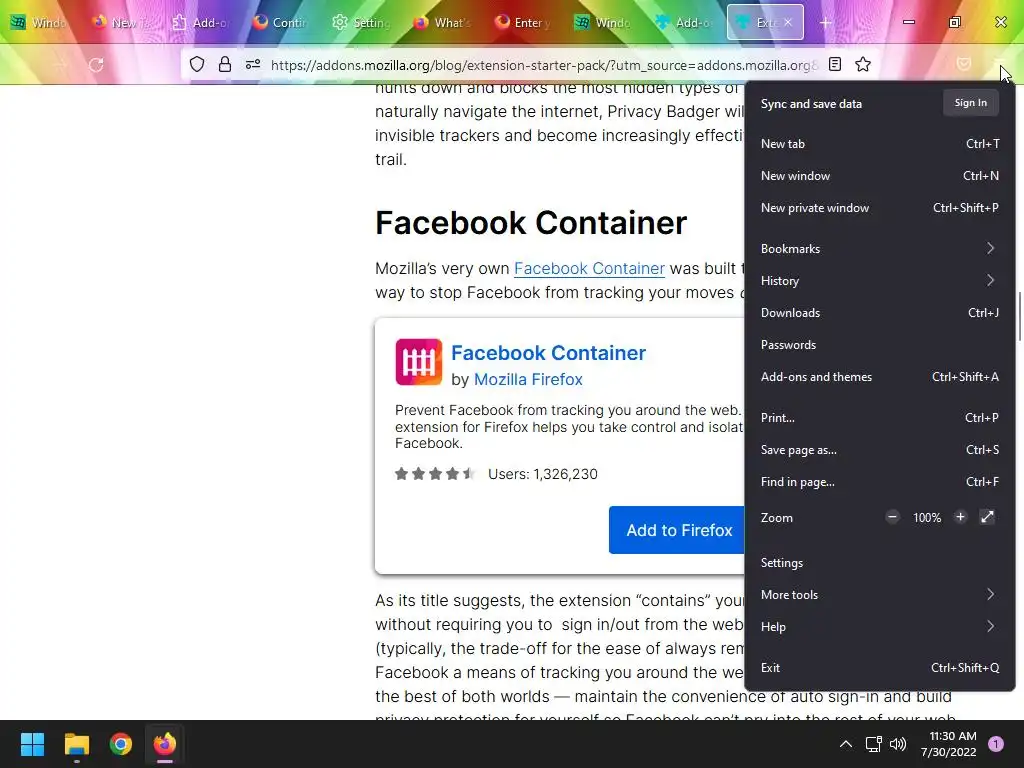Open Passwords from the menu
1024x768 pixels.
click(880, 344)
